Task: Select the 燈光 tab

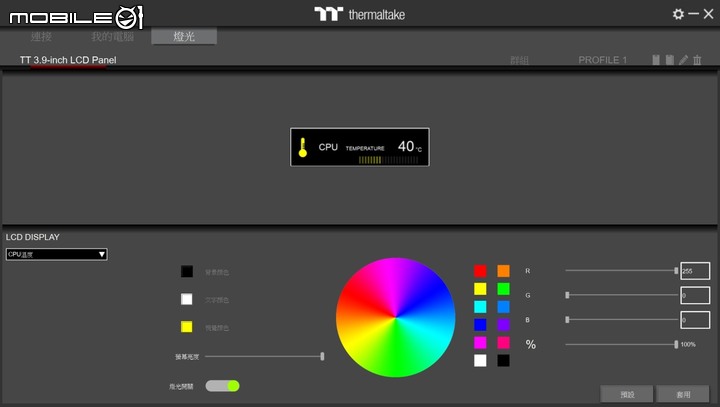Action: (x=184, y=36)
